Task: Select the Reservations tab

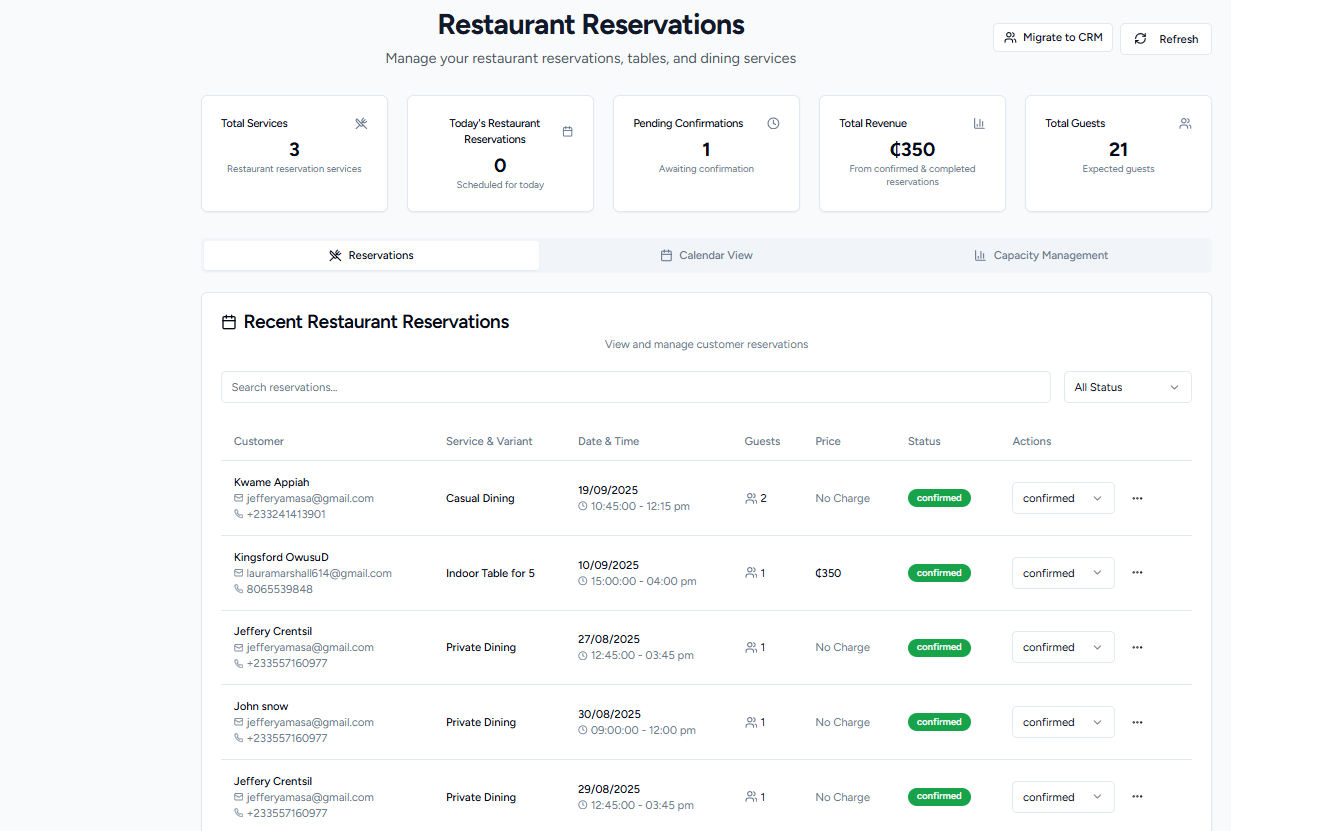Action: point(371,255)
